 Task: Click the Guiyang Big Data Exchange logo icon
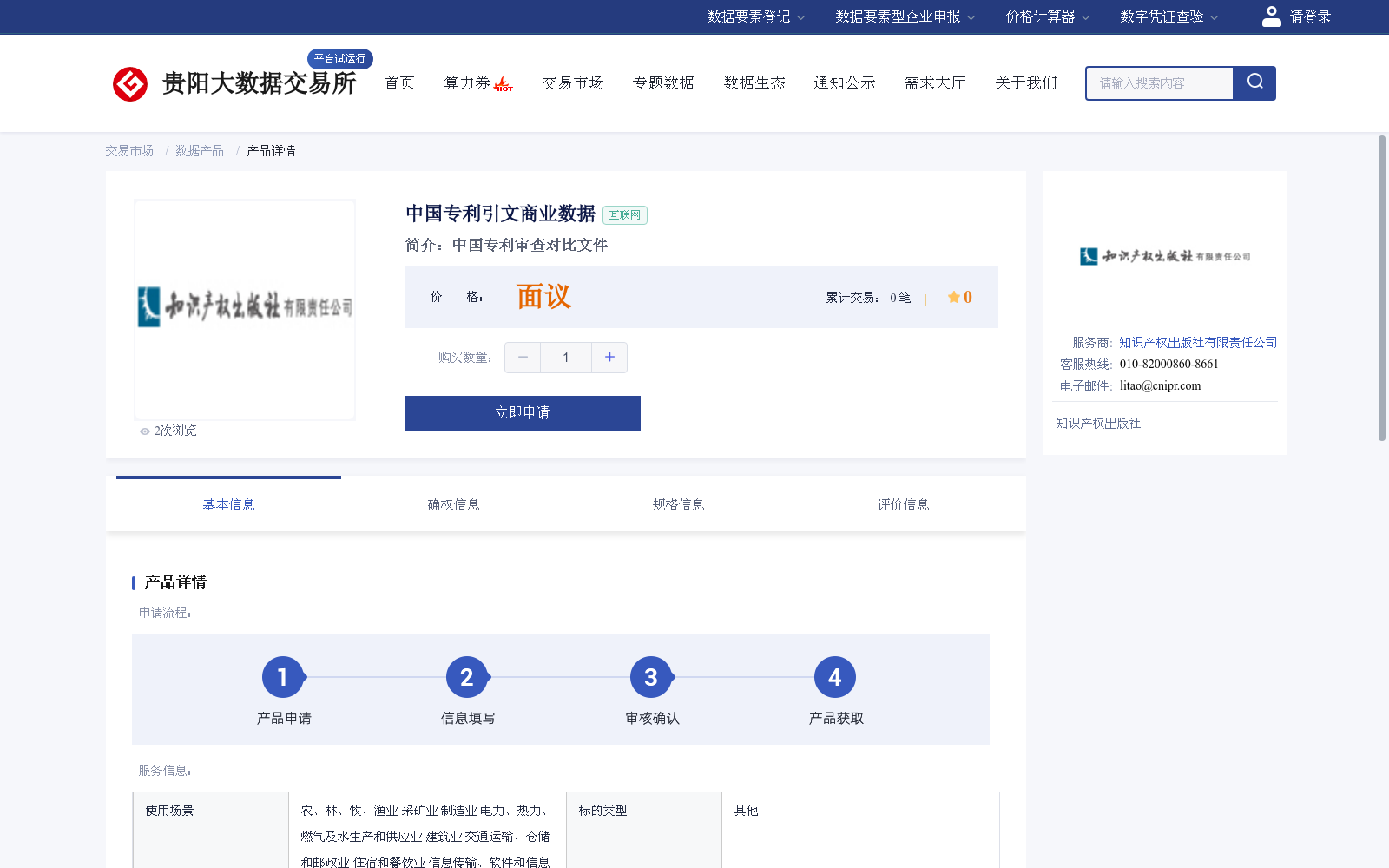point(130,84)
